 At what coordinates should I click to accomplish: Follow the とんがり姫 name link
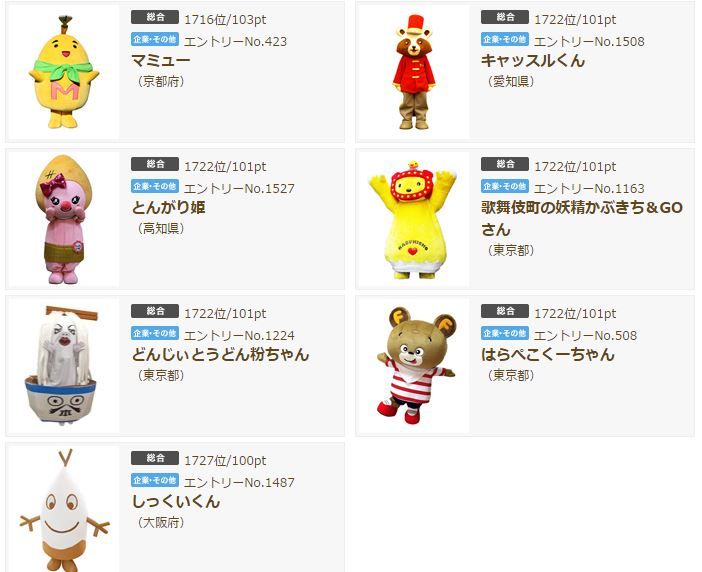coord(168,207)
